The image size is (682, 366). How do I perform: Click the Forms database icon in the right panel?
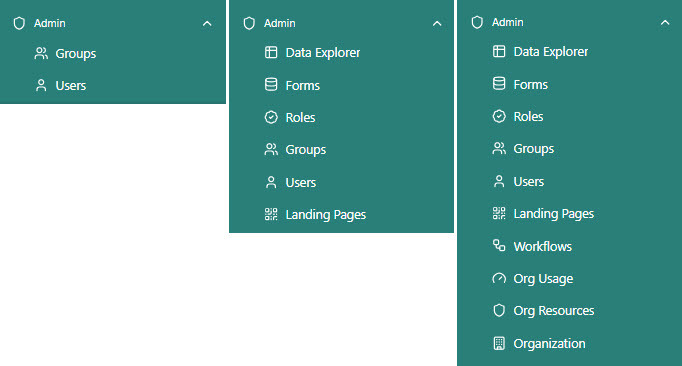point(499,84)
